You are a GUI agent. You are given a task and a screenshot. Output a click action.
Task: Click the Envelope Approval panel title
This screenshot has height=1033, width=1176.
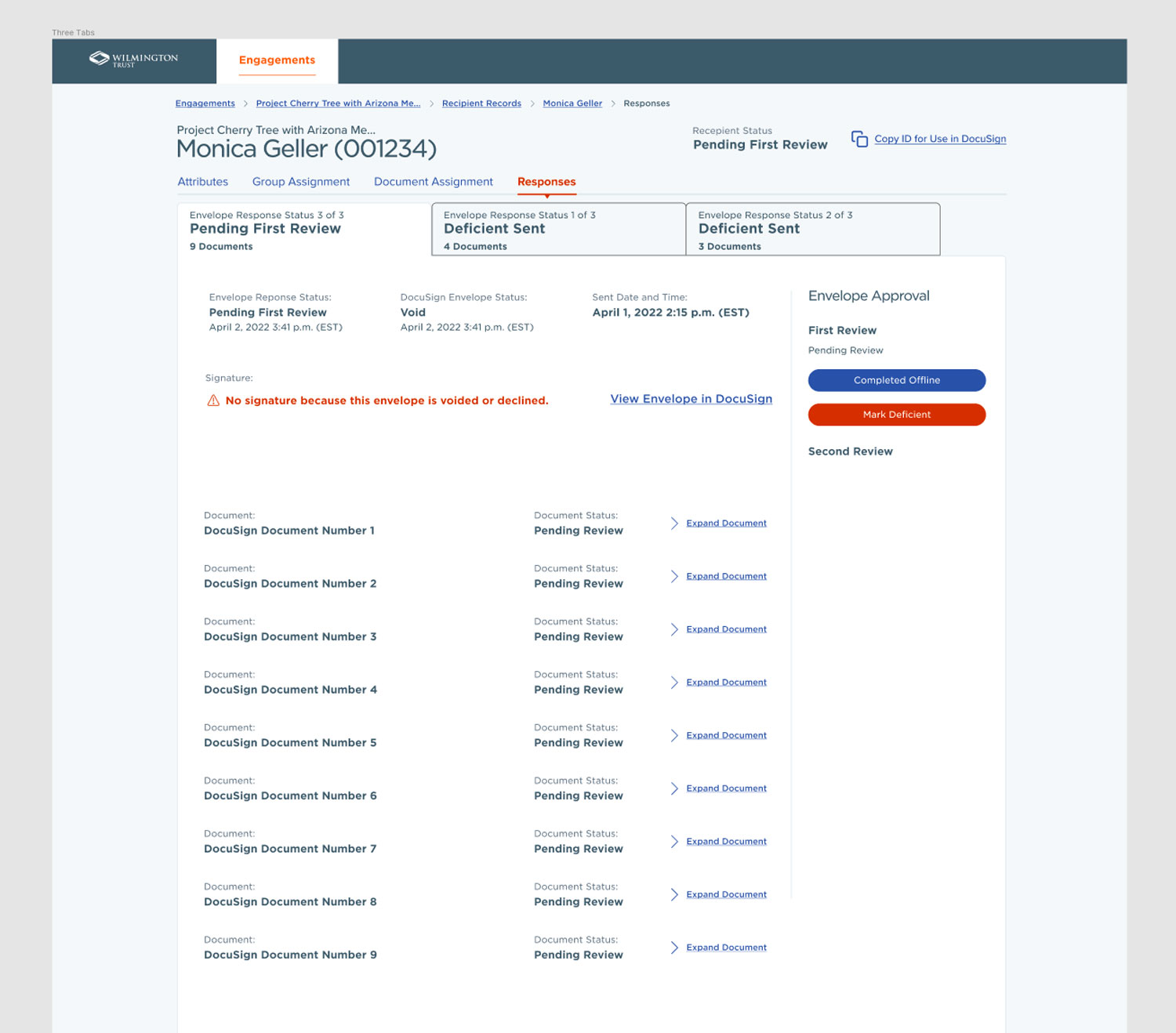pos(869,296)
